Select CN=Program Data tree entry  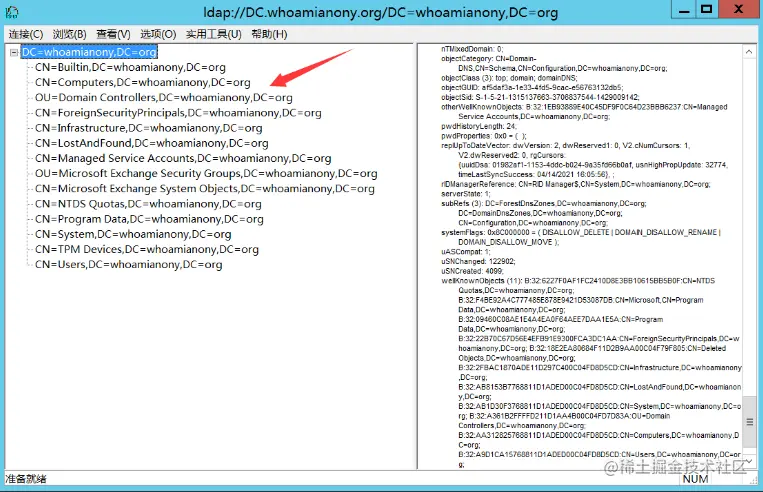point(149,219)
